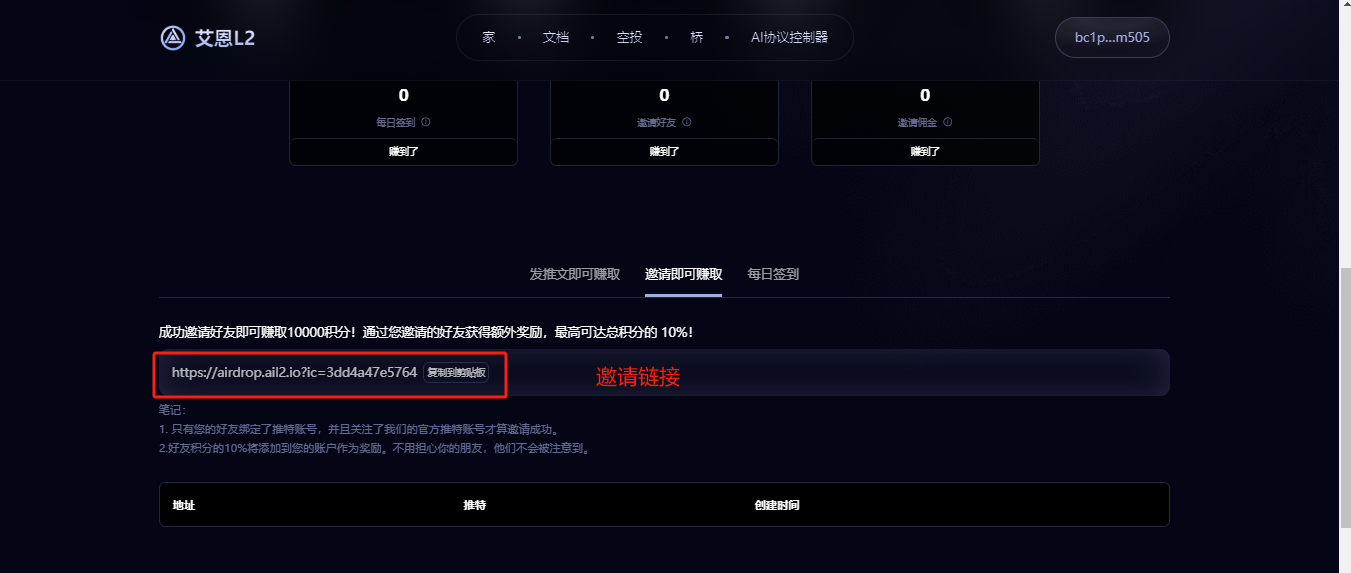Switch to the 发推文即可赚取 tab

575,274
